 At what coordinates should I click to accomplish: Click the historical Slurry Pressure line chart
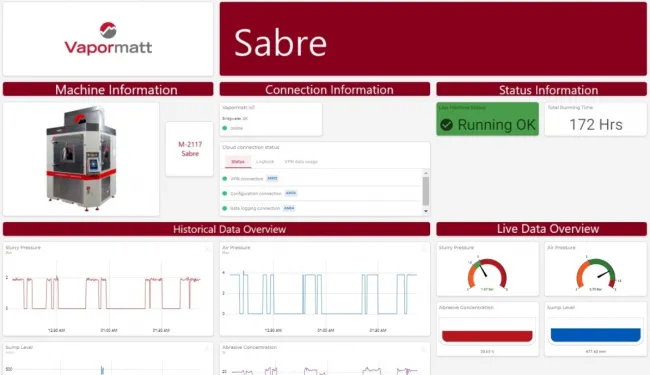tap(106, 293)
